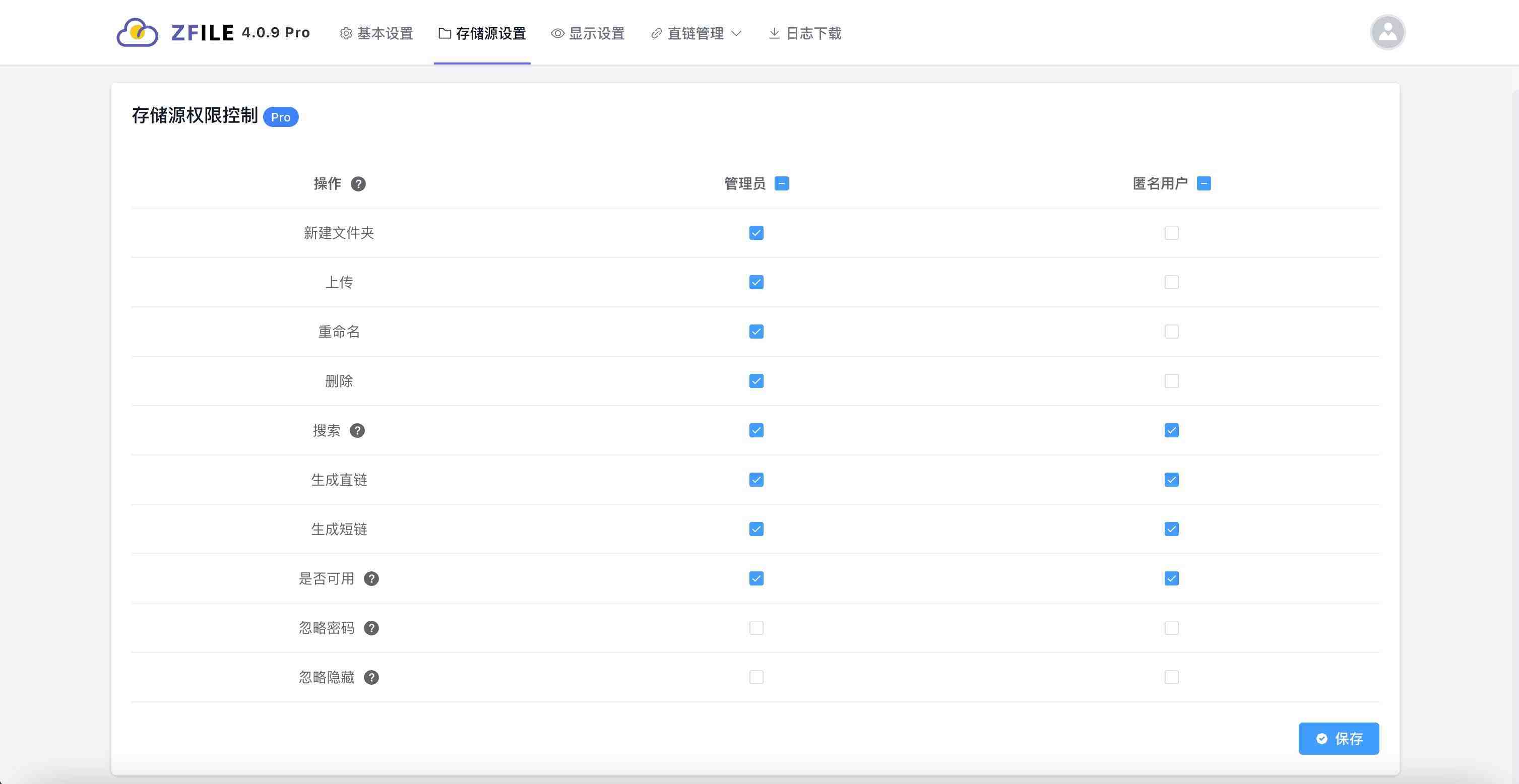The width and height of the screenshot is (1519, 784).
Task: Open the help tooltip next to 操作 header
Action: (359, 184)
